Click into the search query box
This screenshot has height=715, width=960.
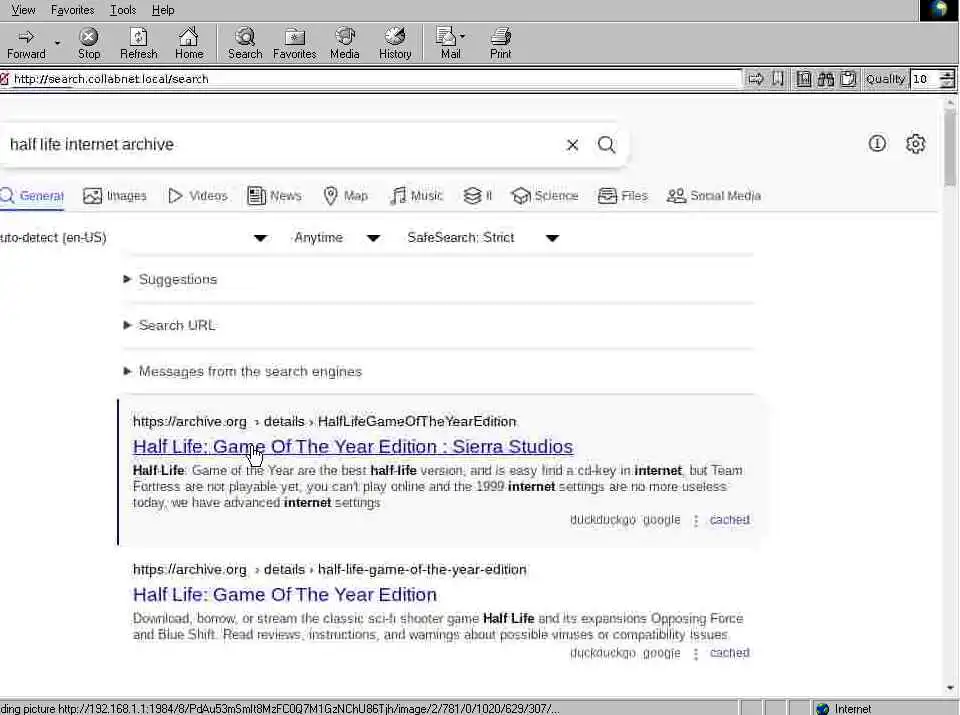coord(282,145)
